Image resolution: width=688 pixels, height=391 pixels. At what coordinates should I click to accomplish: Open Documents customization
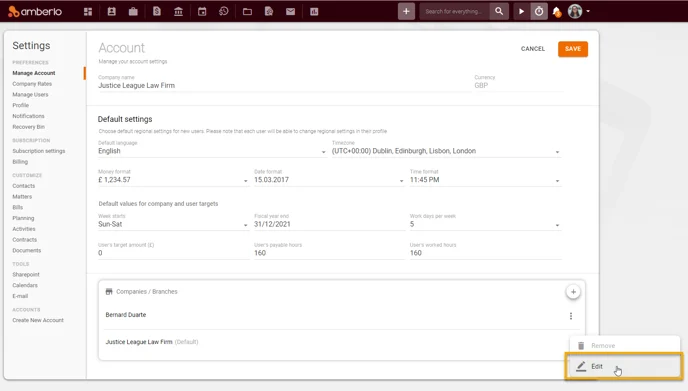click(x=27, y=251)
